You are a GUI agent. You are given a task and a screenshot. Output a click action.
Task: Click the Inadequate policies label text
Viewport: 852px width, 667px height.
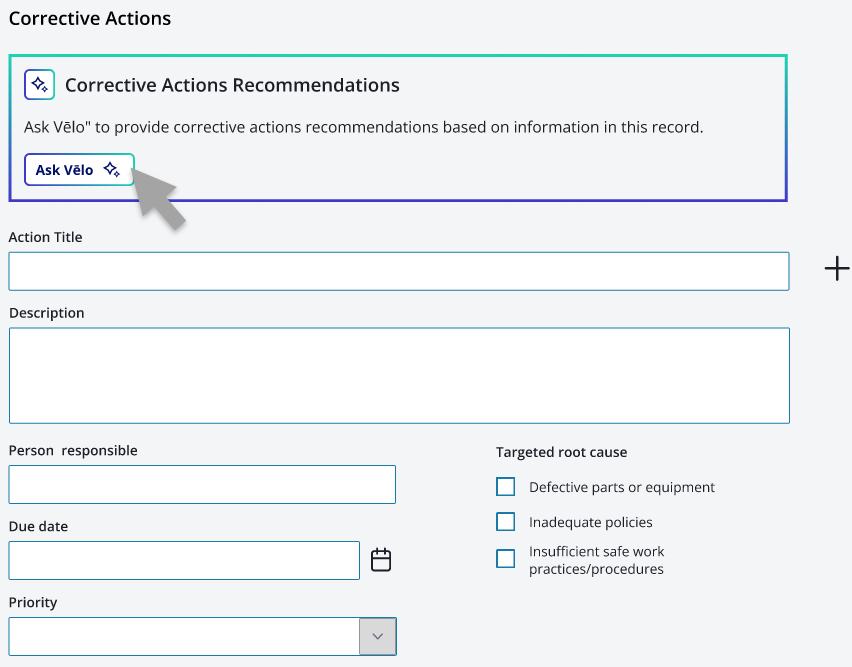point(591,522)
